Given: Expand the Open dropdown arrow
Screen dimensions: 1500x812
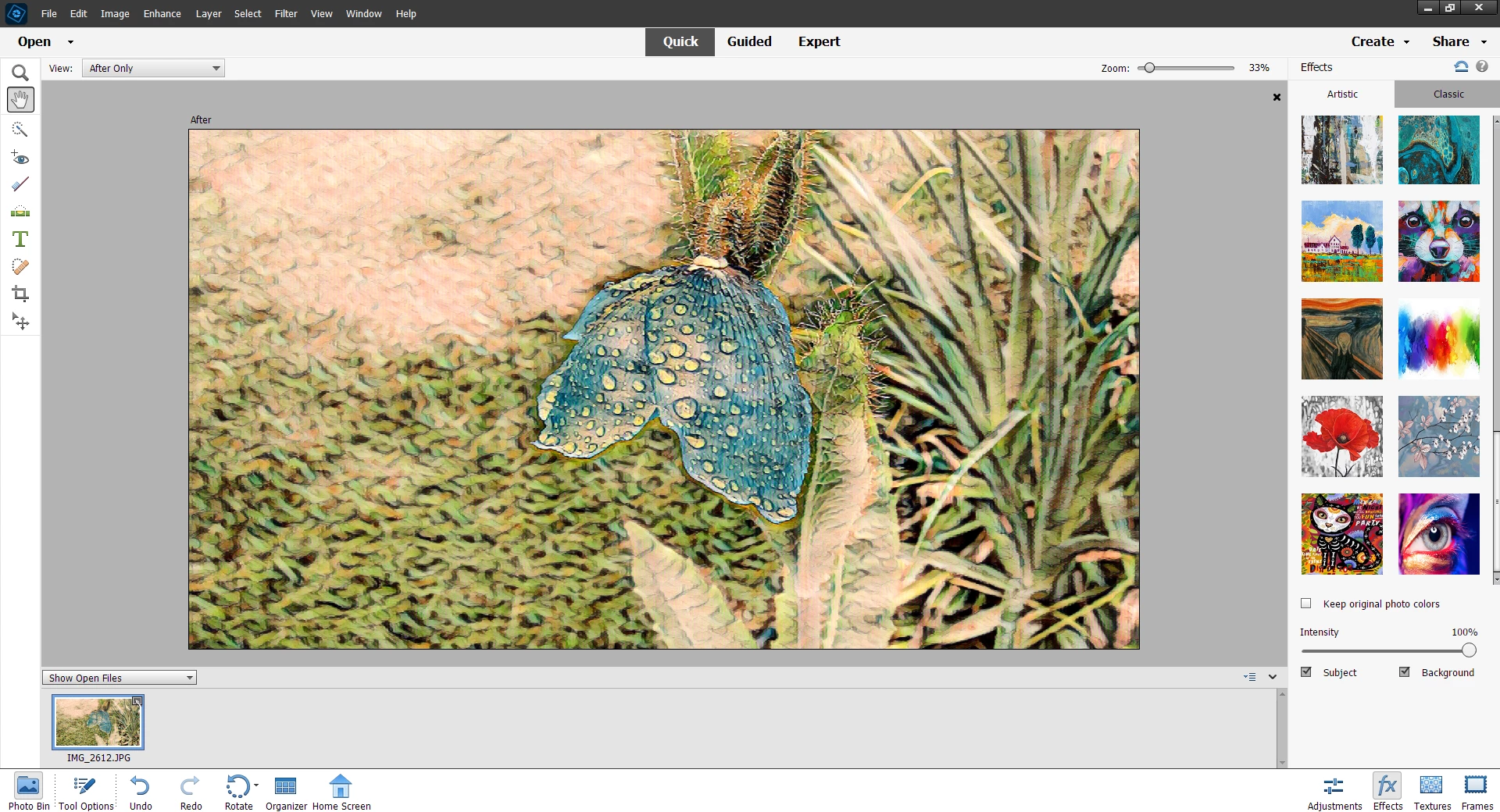Looking at the screenshot, I should (x=70, y=42).
